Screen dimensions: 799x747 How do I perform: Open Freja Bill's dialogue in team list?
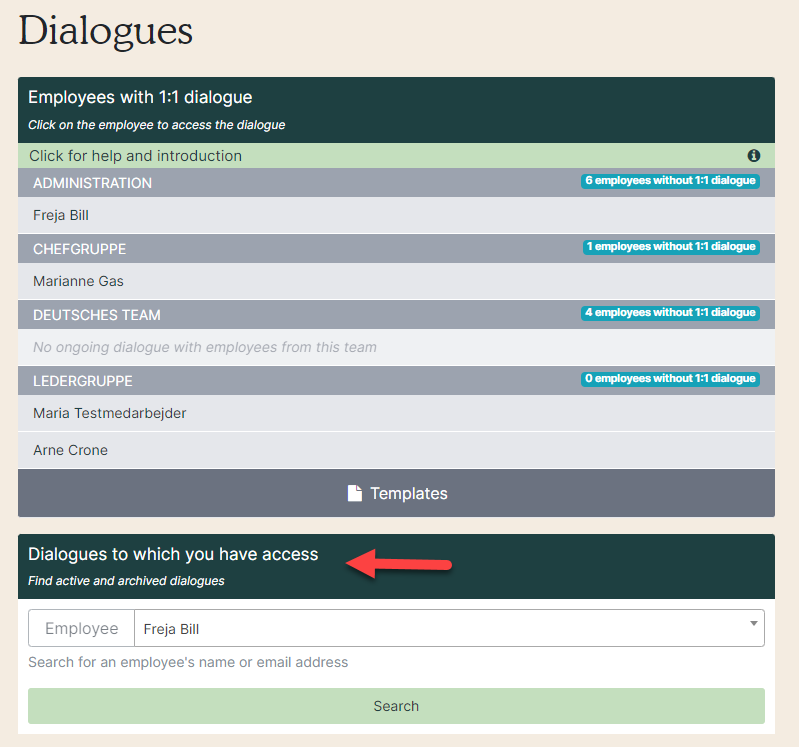coord(61,215)
